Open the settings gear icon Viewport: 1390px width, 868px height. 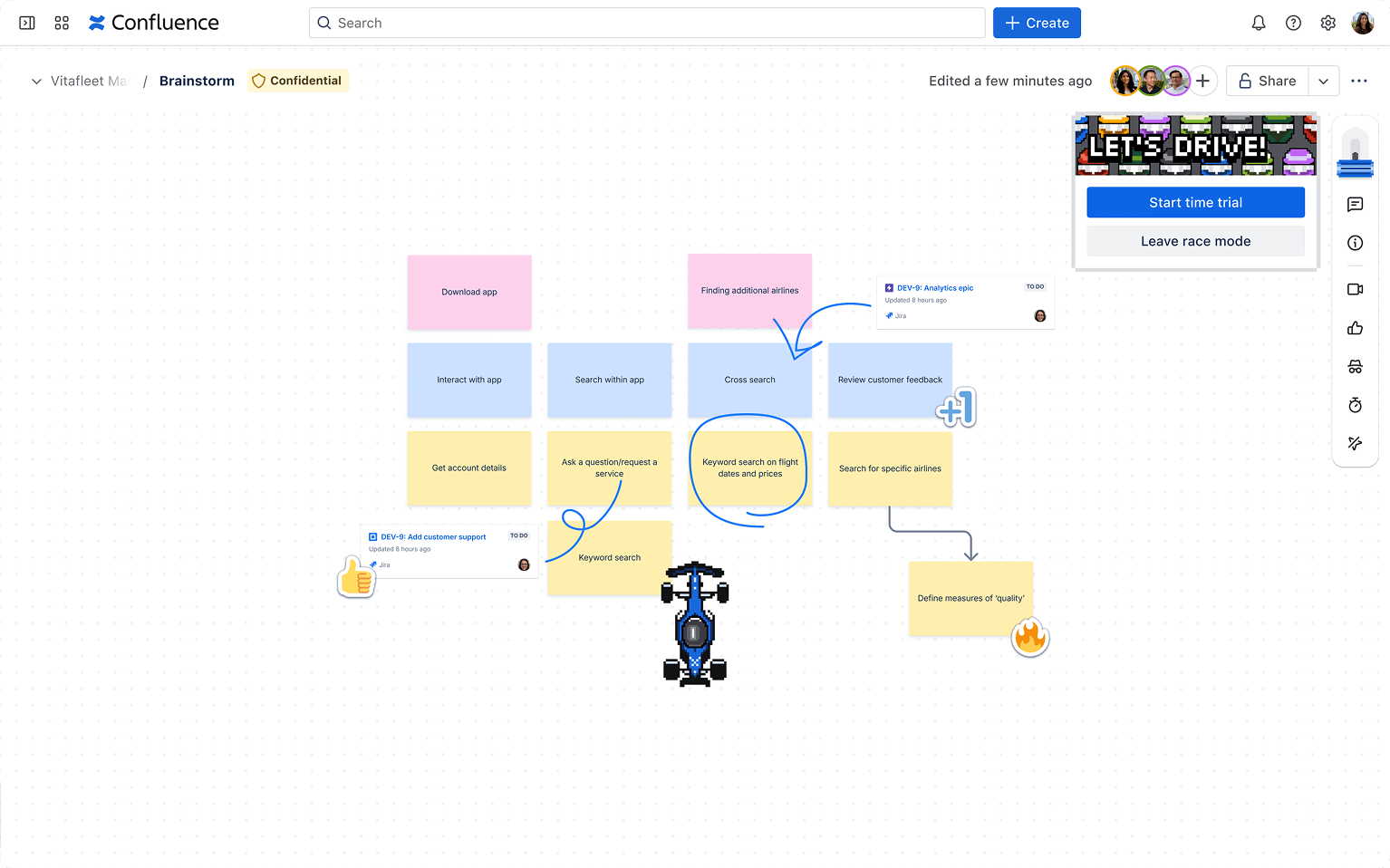pyautogui.click(x=1327, y=23)
